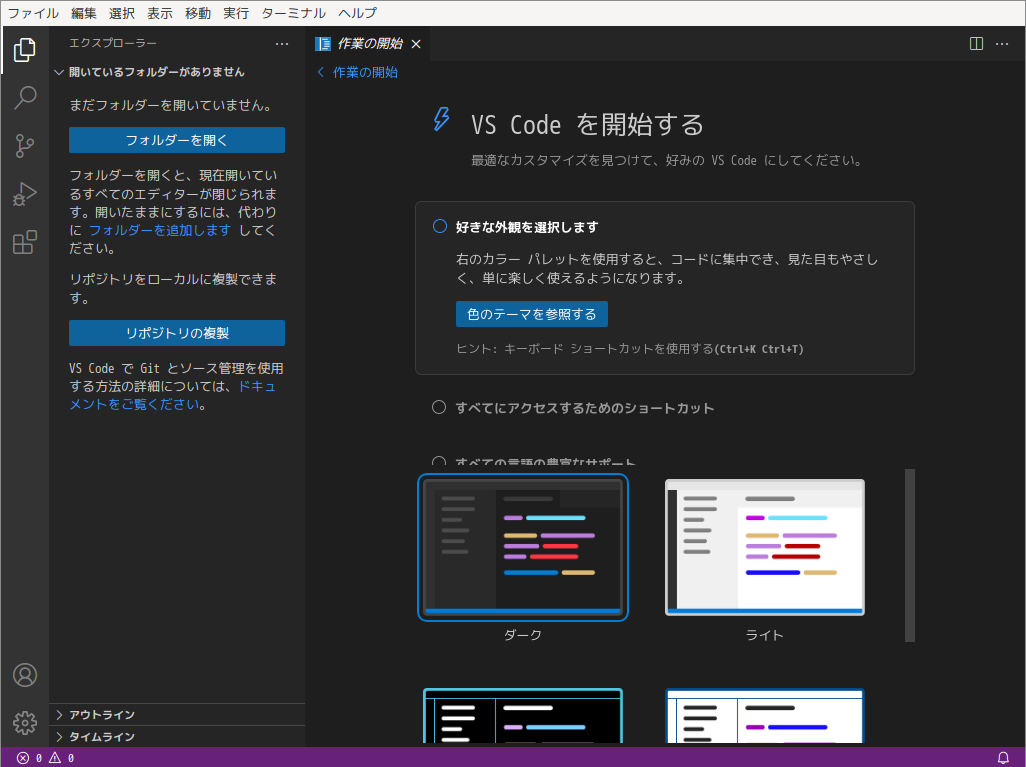Click the VS Code を開始する heading
Viewport: 1026px width, 767px height.
(x=587, y=124)
